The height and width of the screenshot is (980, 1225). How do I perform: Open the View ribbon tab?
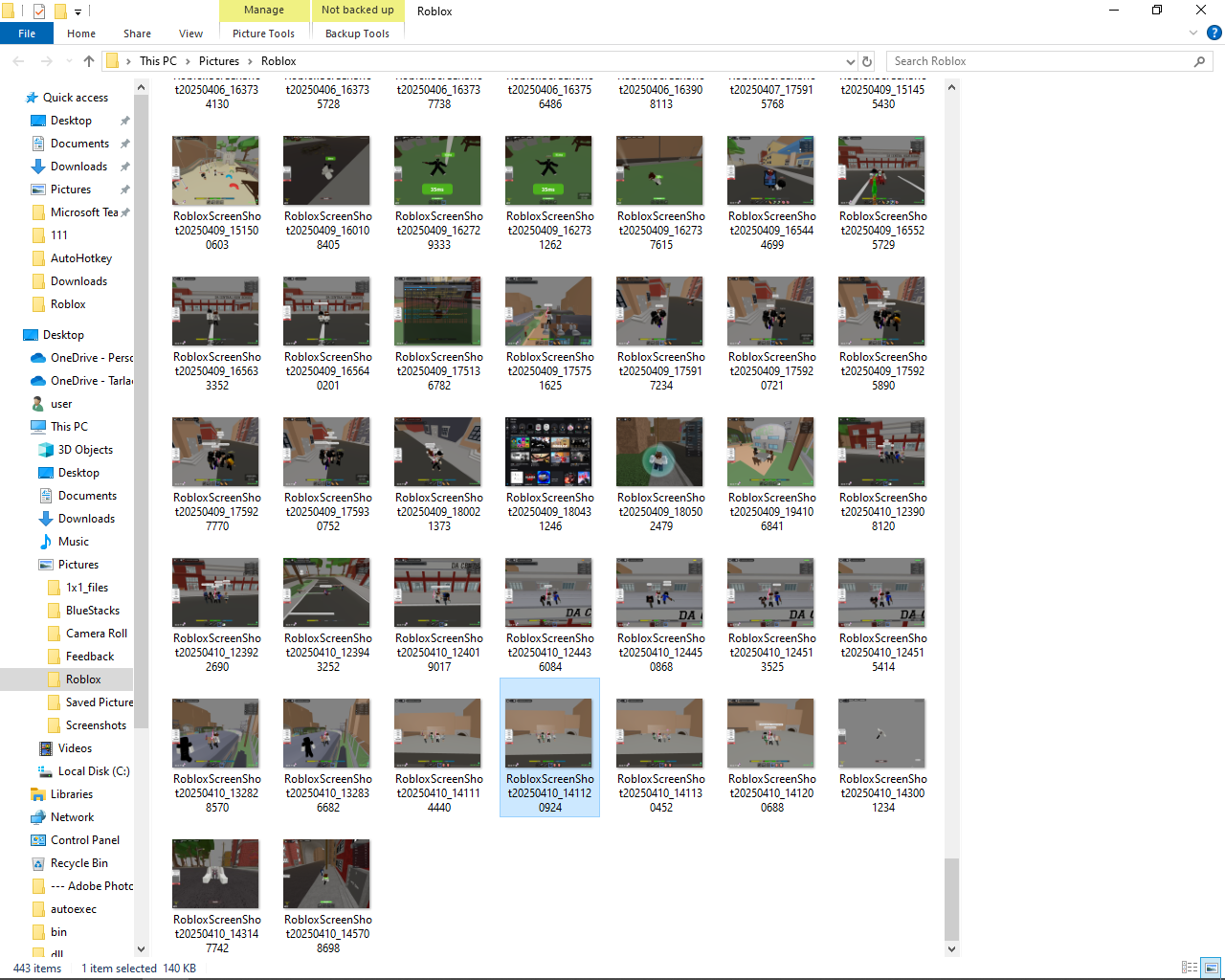(191, 33)
